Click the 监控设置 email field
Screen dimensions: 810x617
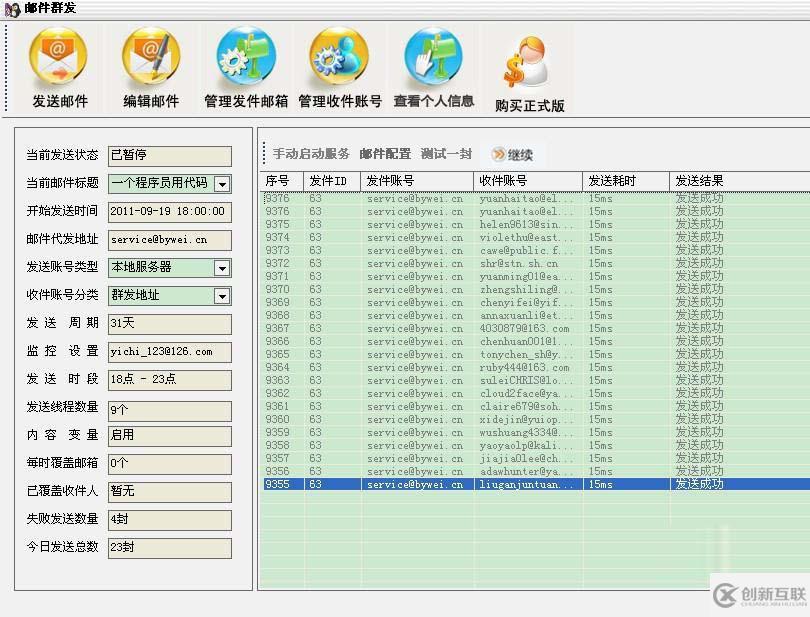click(x=170, y=352)
